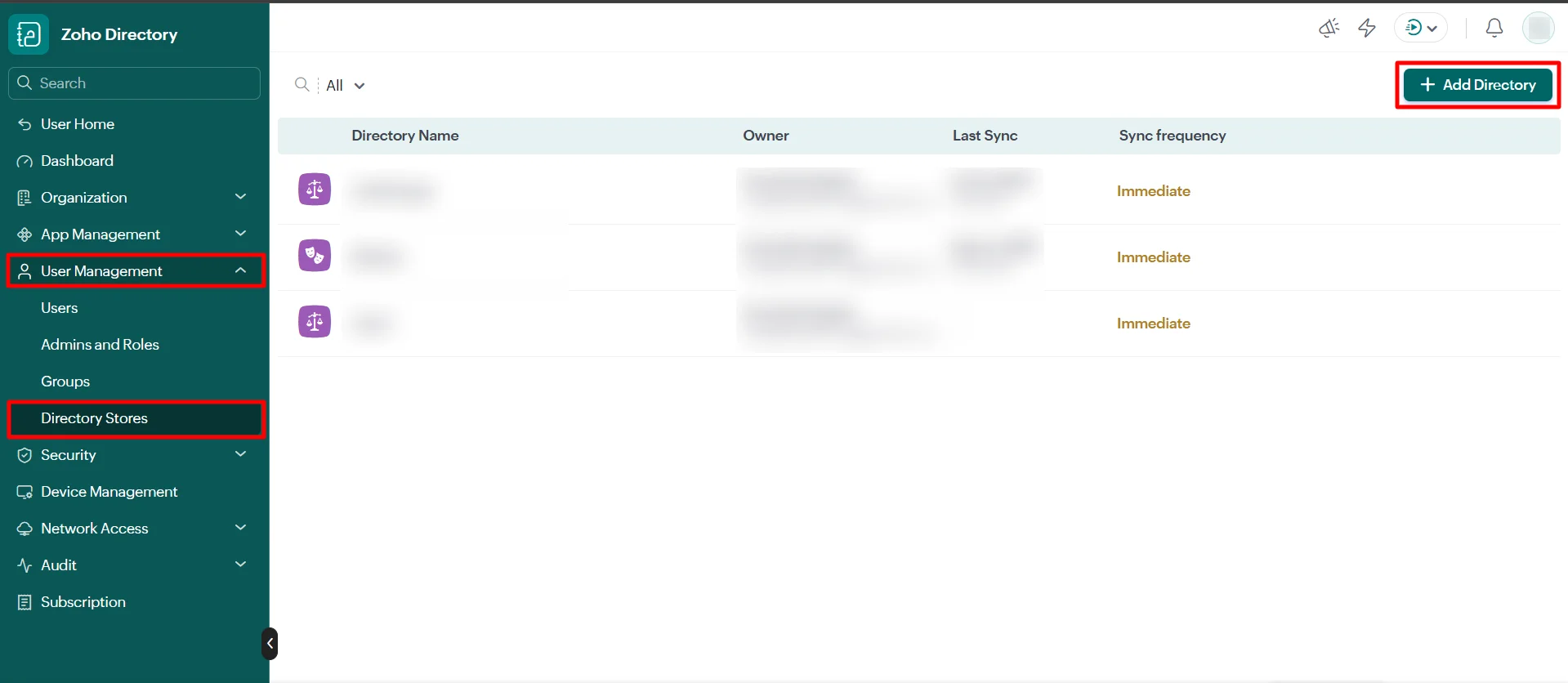Click the directory list search magnifier
This screenshot has height=683, width=1568.
302,84
